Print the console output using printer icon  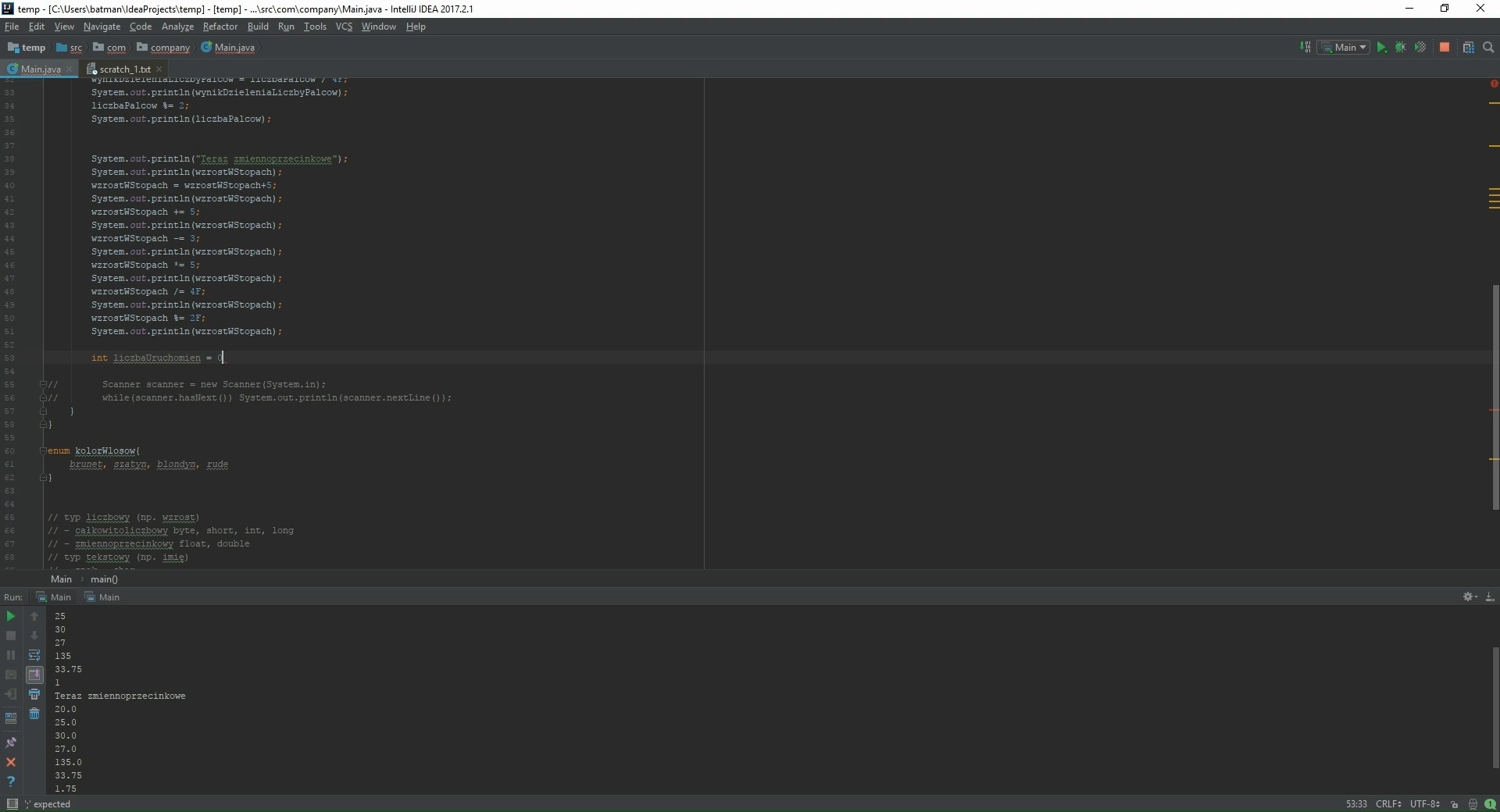[x=34, y=694]
